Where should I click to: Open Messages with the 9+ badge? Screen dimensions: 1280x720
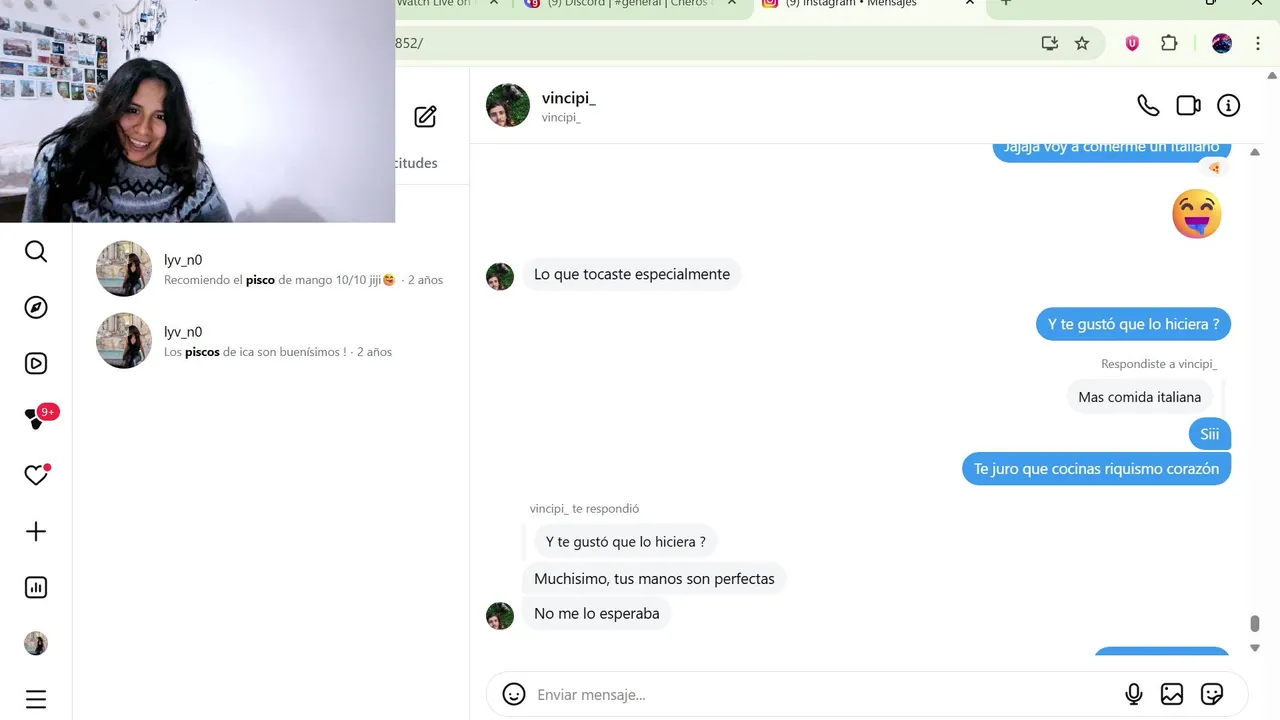point(36,420)
